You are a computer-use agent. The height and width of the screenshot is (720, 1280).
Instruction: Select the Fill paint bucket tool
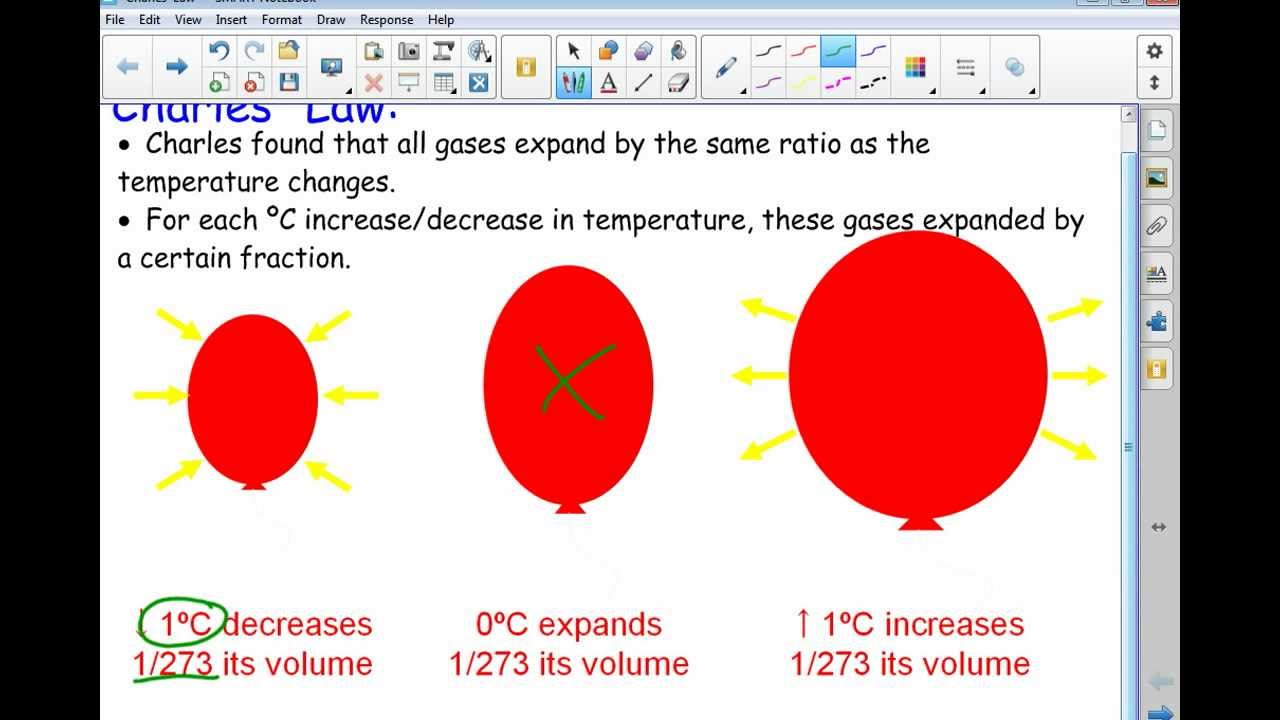[678, 51]
